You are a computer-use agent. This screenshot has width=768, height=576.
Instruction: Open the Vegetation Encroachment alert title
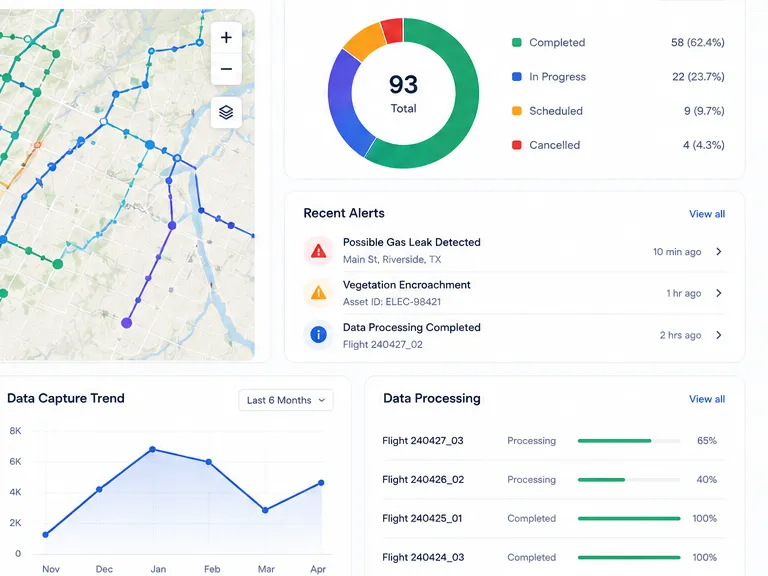pos(407,285)
